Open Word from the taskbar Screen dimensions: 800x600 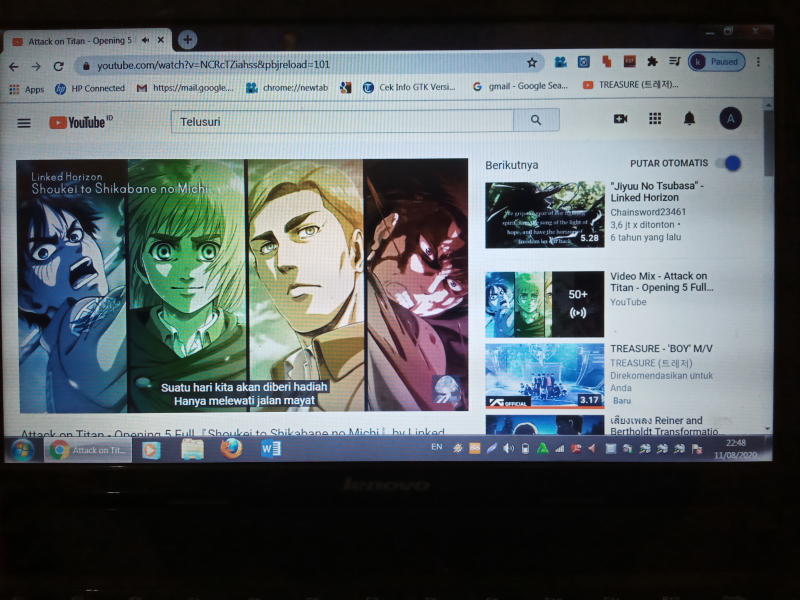pos(270,449)
